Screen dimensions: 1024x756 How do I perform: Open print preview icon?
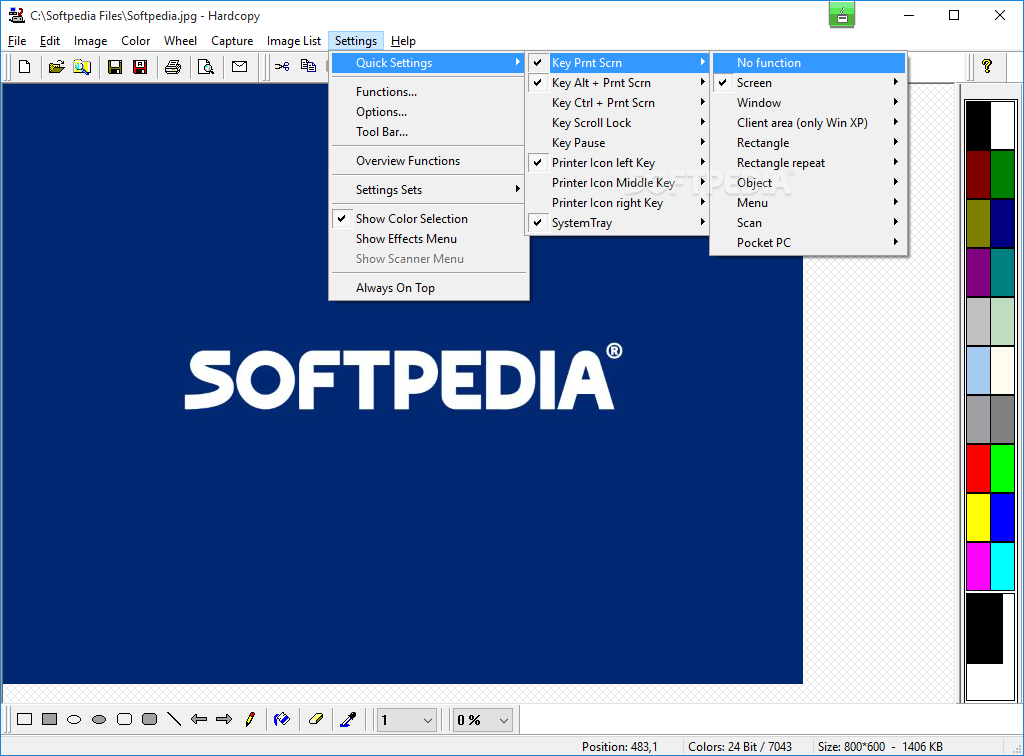pos(206,67)
